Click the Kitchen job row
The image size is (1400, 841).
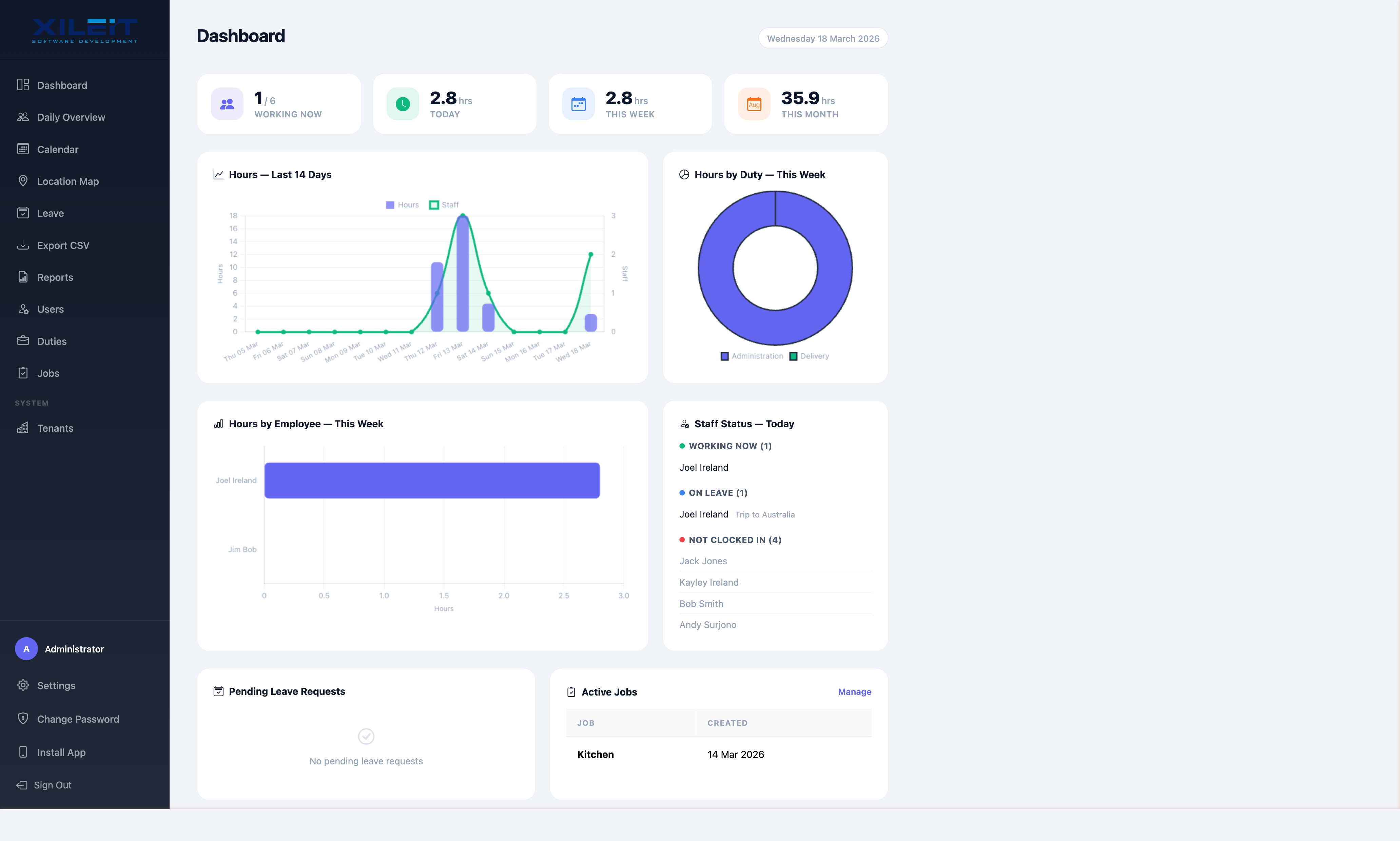(x=595, y=754)
